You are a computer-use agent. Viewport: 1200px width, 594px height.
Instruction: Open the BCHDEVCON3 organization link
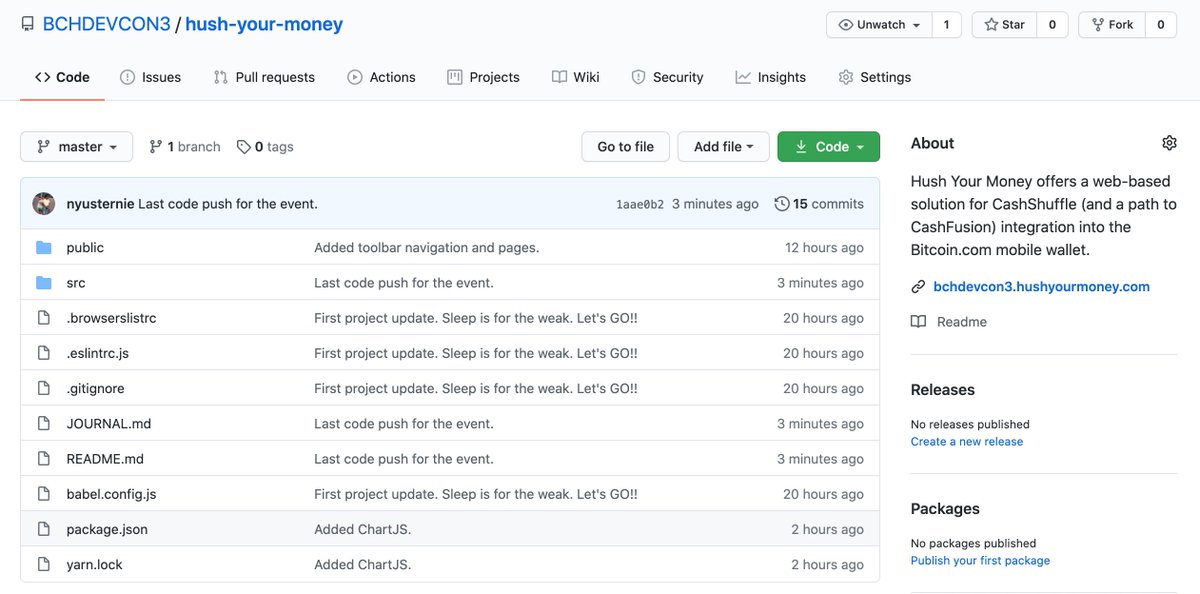click(x=107, y=24)
